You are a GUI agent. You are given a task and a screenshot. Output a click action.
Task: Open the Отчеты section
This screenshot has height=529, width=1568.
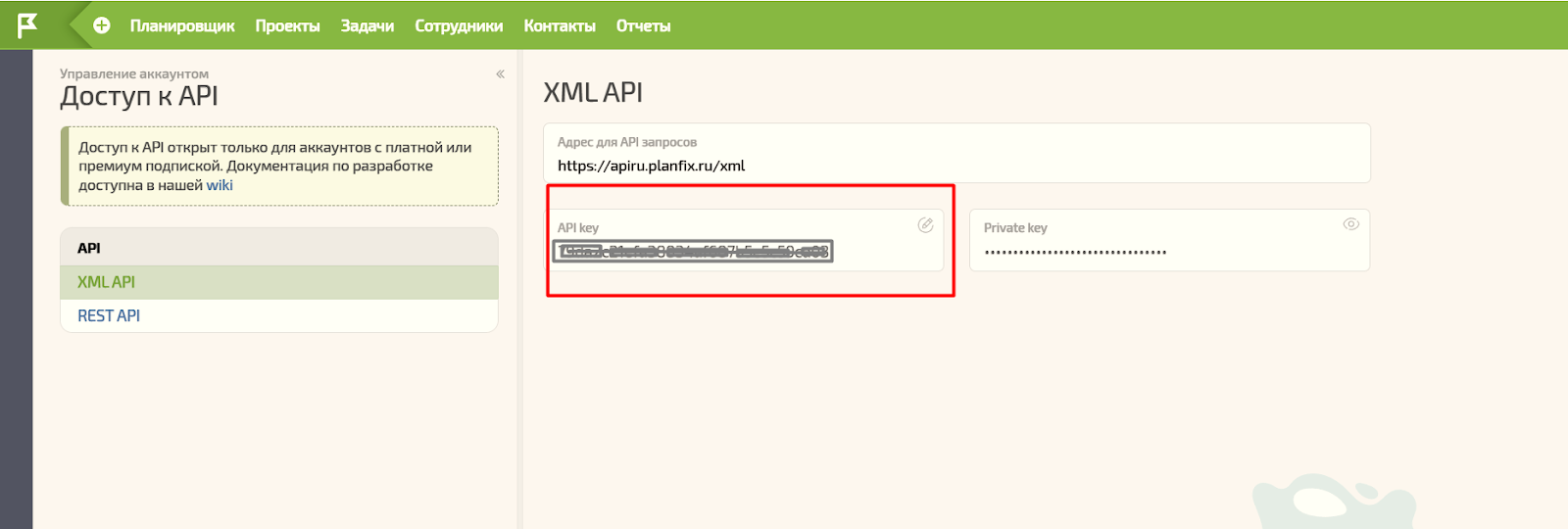[x=643, y=26]
